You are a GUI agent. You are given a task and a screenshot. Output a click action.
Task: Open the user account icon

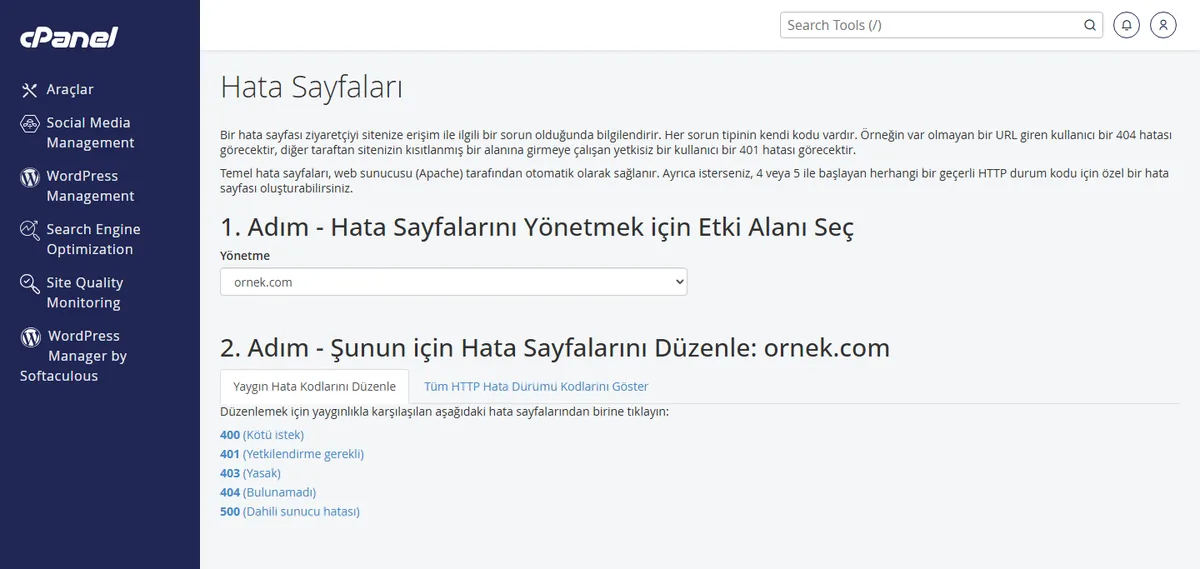(1163, 25)
